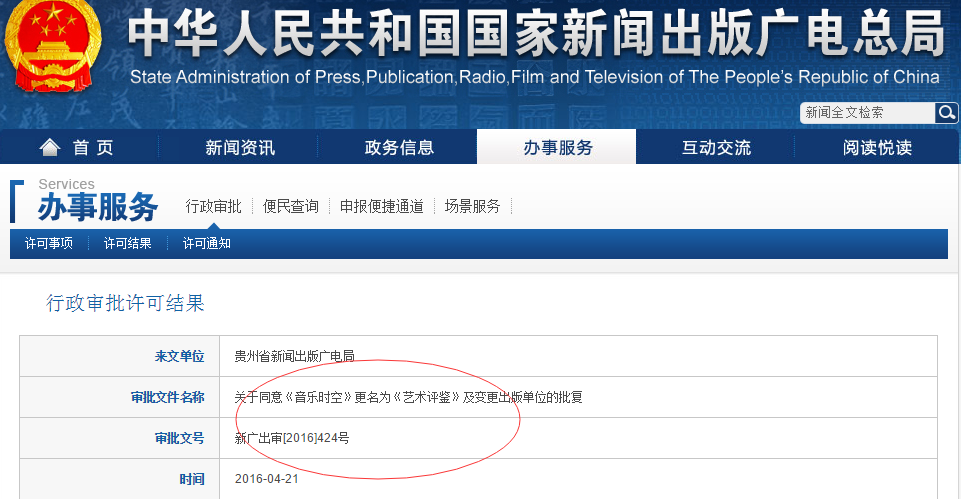The width and height of the screenshot is (961, 499).
Task: Go to the 首页 home menu
Action: tap(80, 147)
